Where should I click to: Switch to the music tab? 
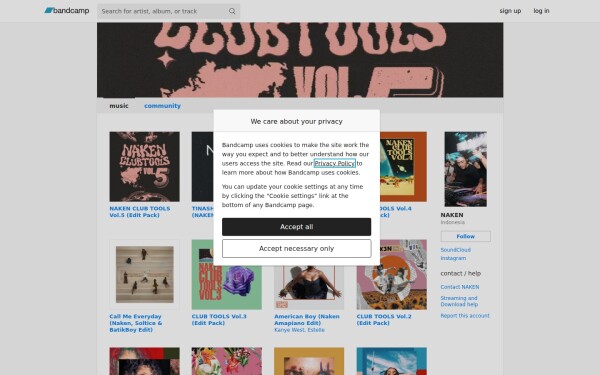(x=119, y=106)
